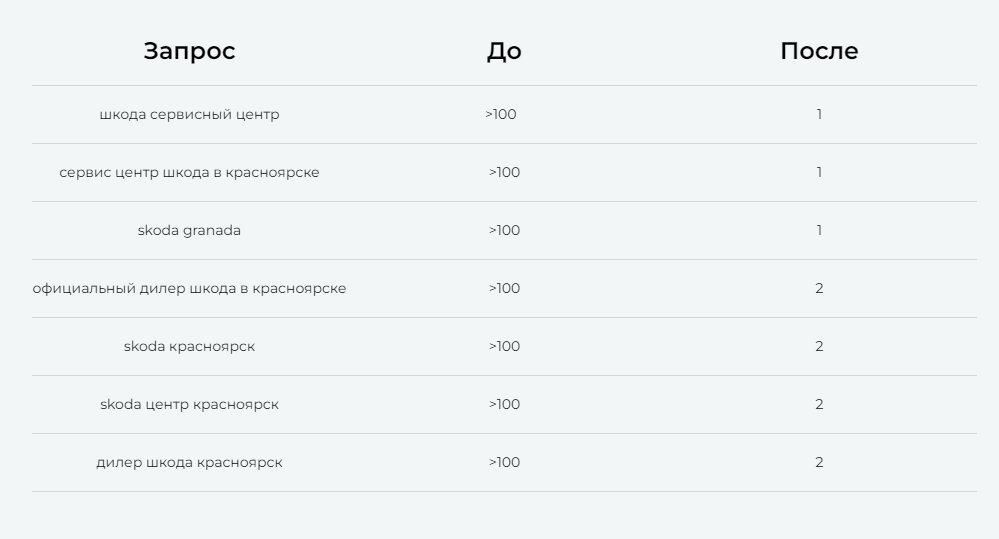Click the "До" column header

click(x=504, y=51)
